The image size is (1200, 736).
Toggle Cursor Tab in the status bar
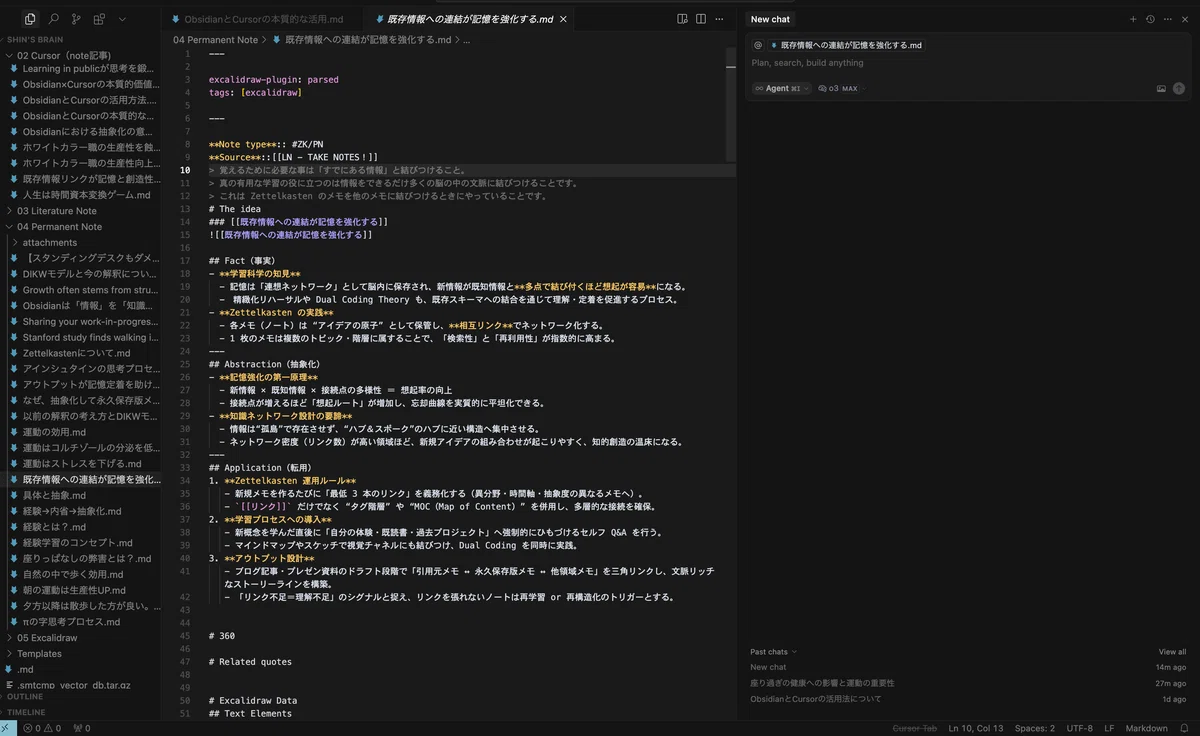click(914, 728)
